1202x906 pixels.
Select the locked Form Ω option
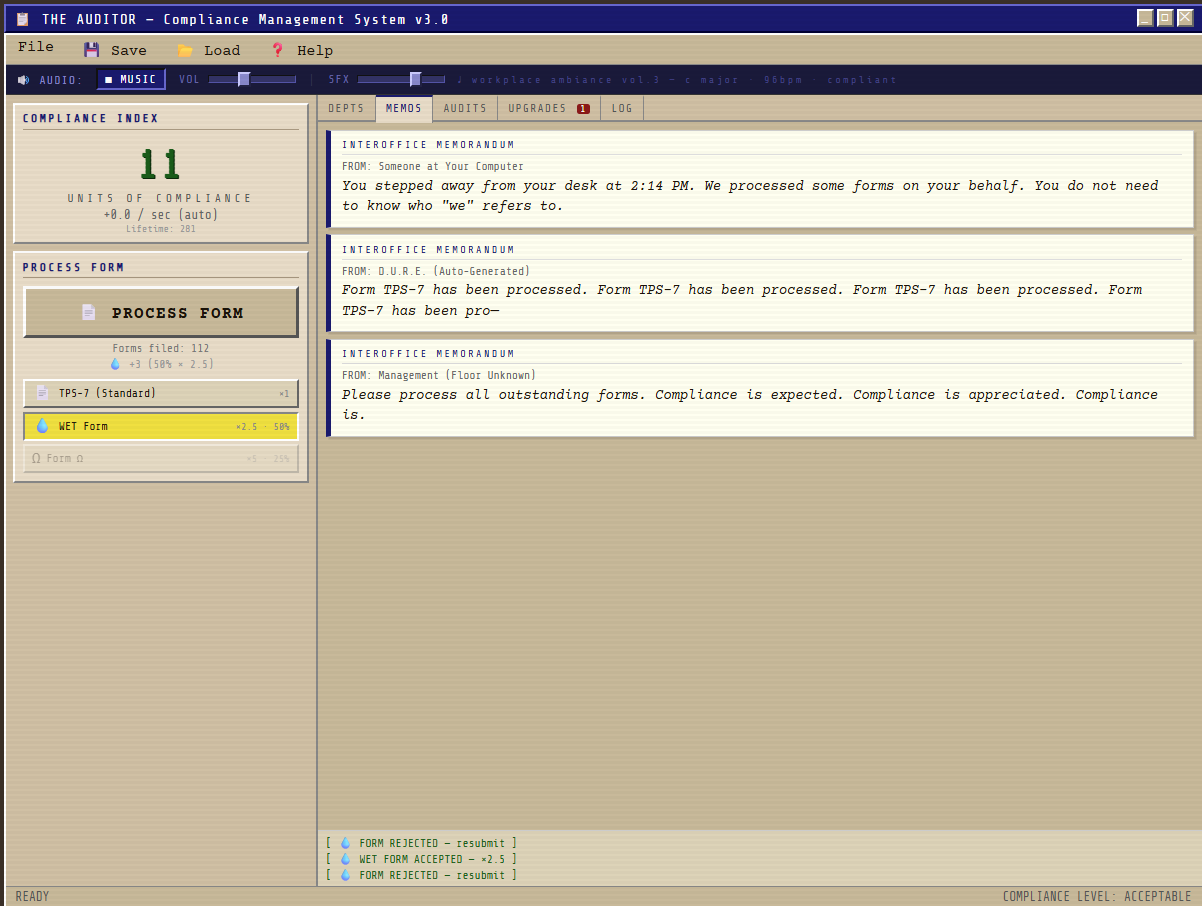click(x=161, y=458)
